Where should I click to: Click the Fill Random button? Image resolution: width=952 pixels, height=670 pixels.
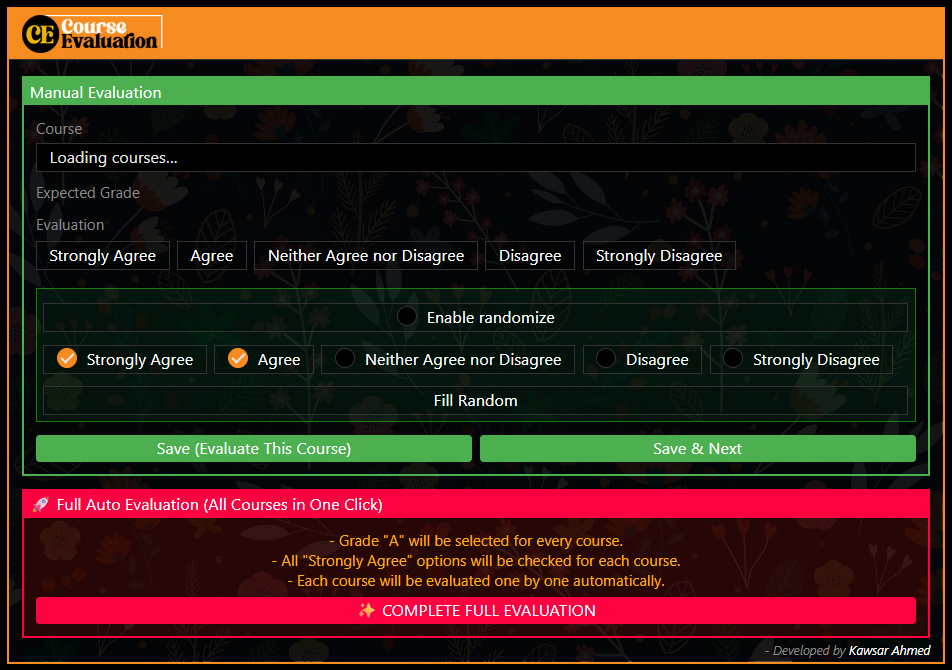pyautogui.click(x=475, y=401)
